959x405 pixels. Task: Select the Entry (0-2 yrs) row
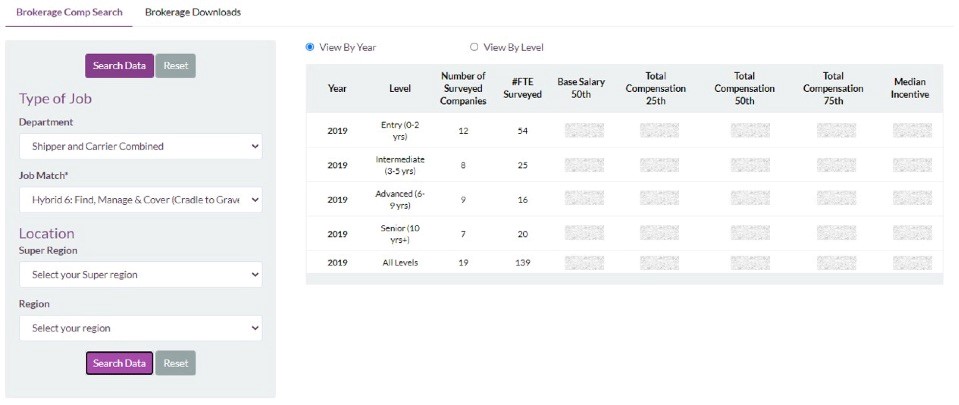coord(400,131)
